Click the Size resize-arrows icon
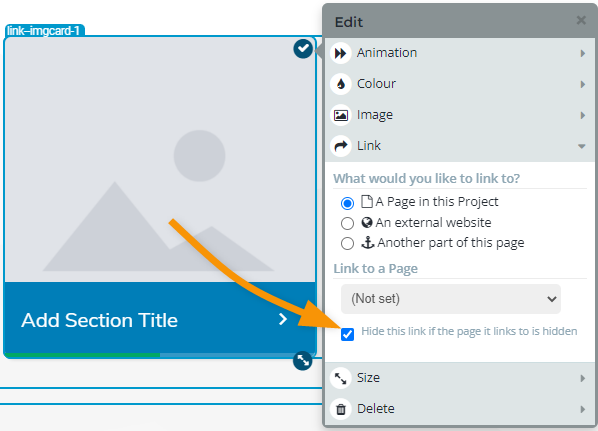 pyautogui.click(x=341, y=378)
